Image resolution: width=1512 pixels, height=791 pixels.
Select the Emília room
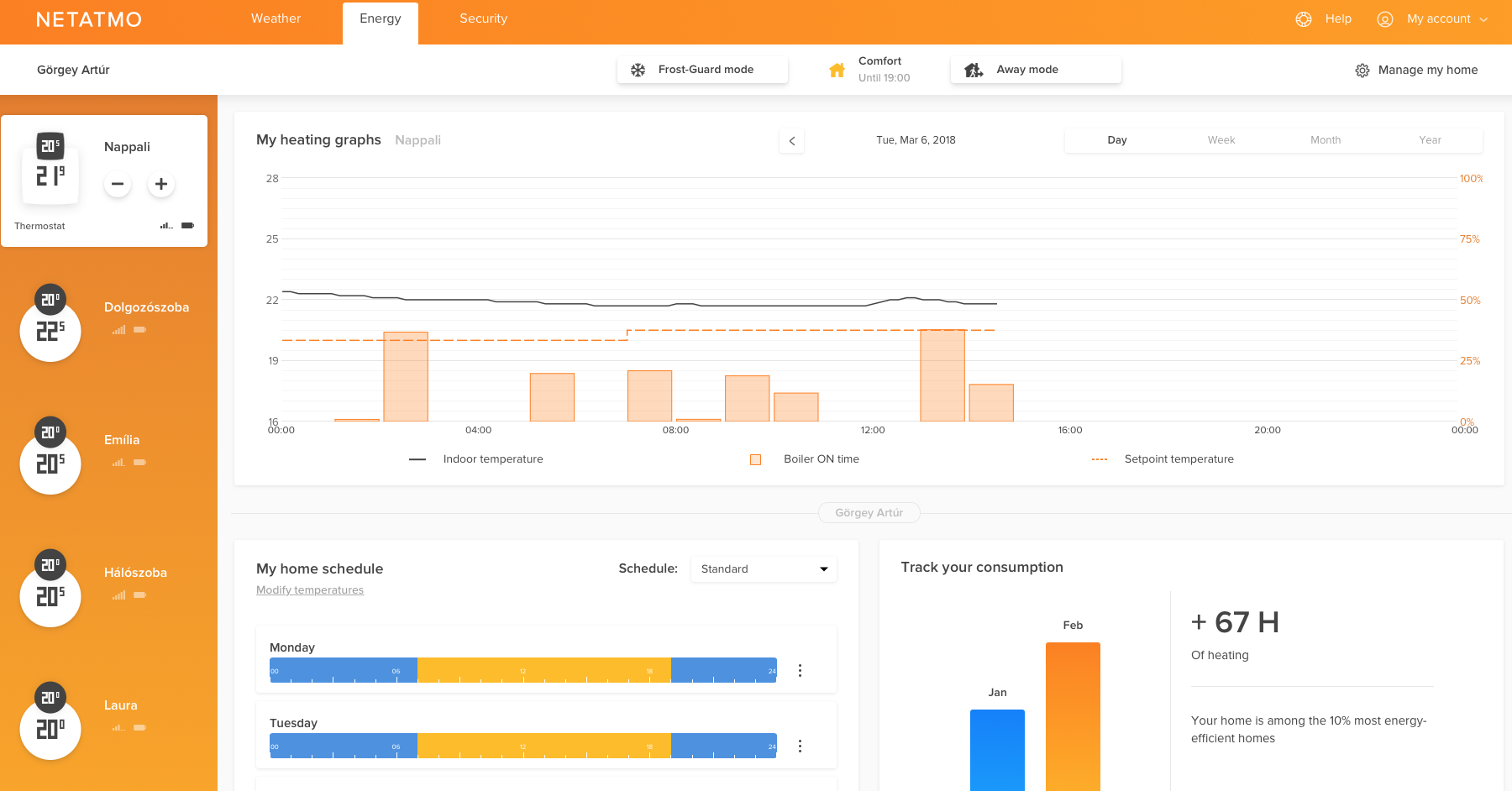coord(122,440)
